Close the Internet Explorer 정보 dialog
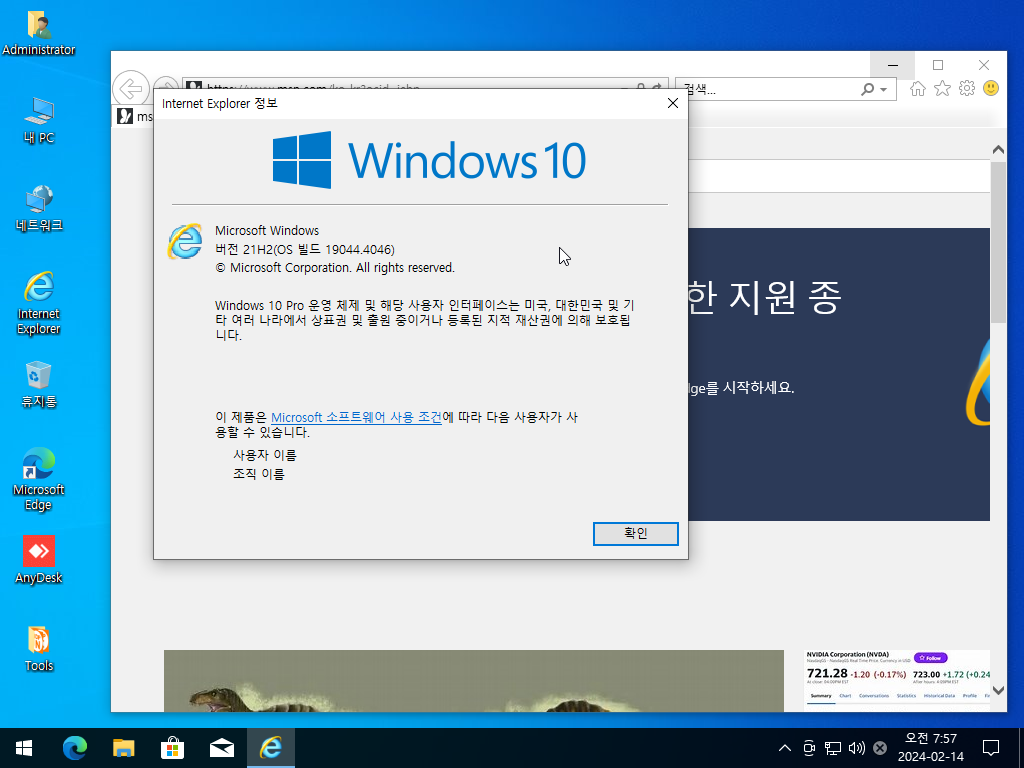The image size is (1024, 768). [673, 103]
